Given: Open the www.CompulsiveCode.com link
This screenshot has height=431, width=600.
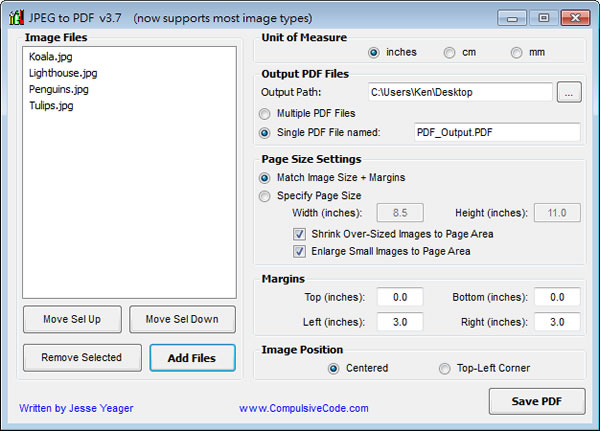Looking at the screenshot, I should 304,408.
